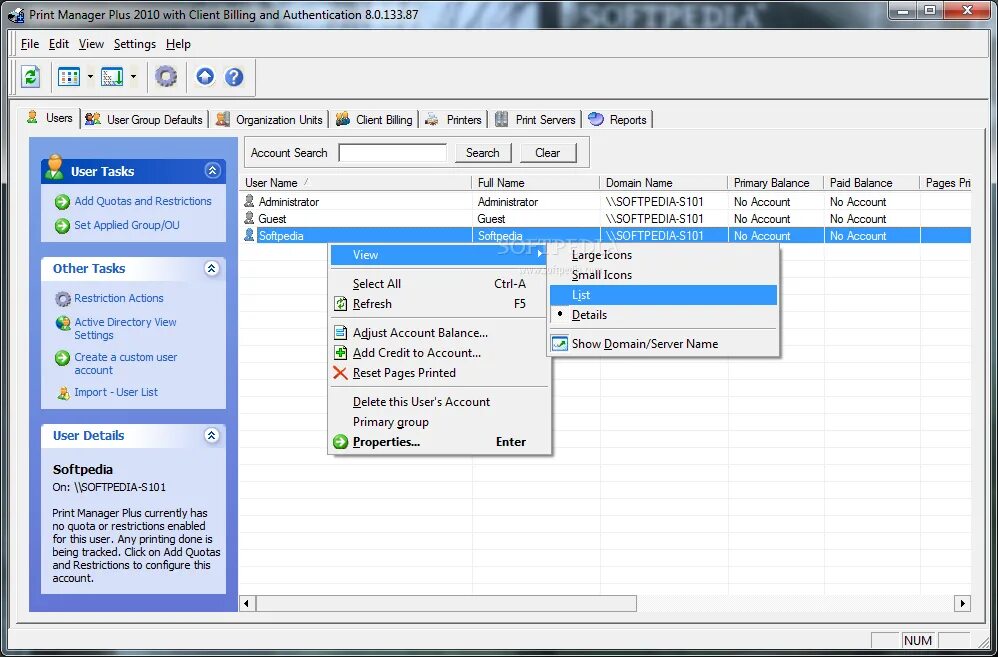
Task: Click the Guest user icon in list
Action: (249, 218)
